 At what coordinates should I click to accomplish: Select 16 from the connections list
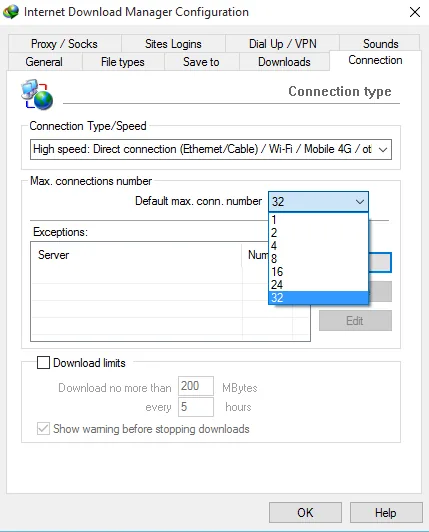coord(318,271)
